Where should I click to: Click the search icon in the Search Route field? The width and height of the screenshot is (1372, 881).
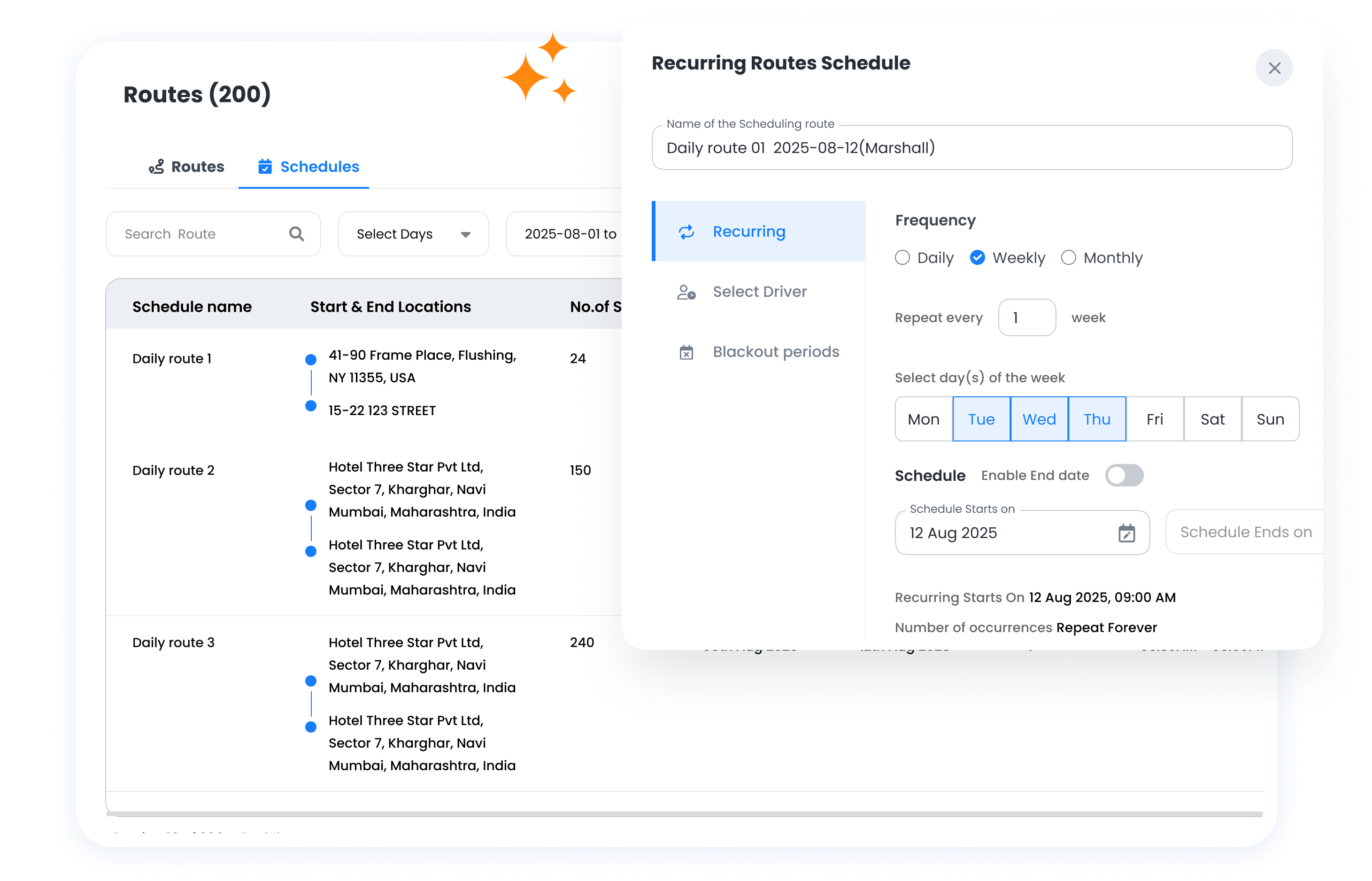coord(296,233)
